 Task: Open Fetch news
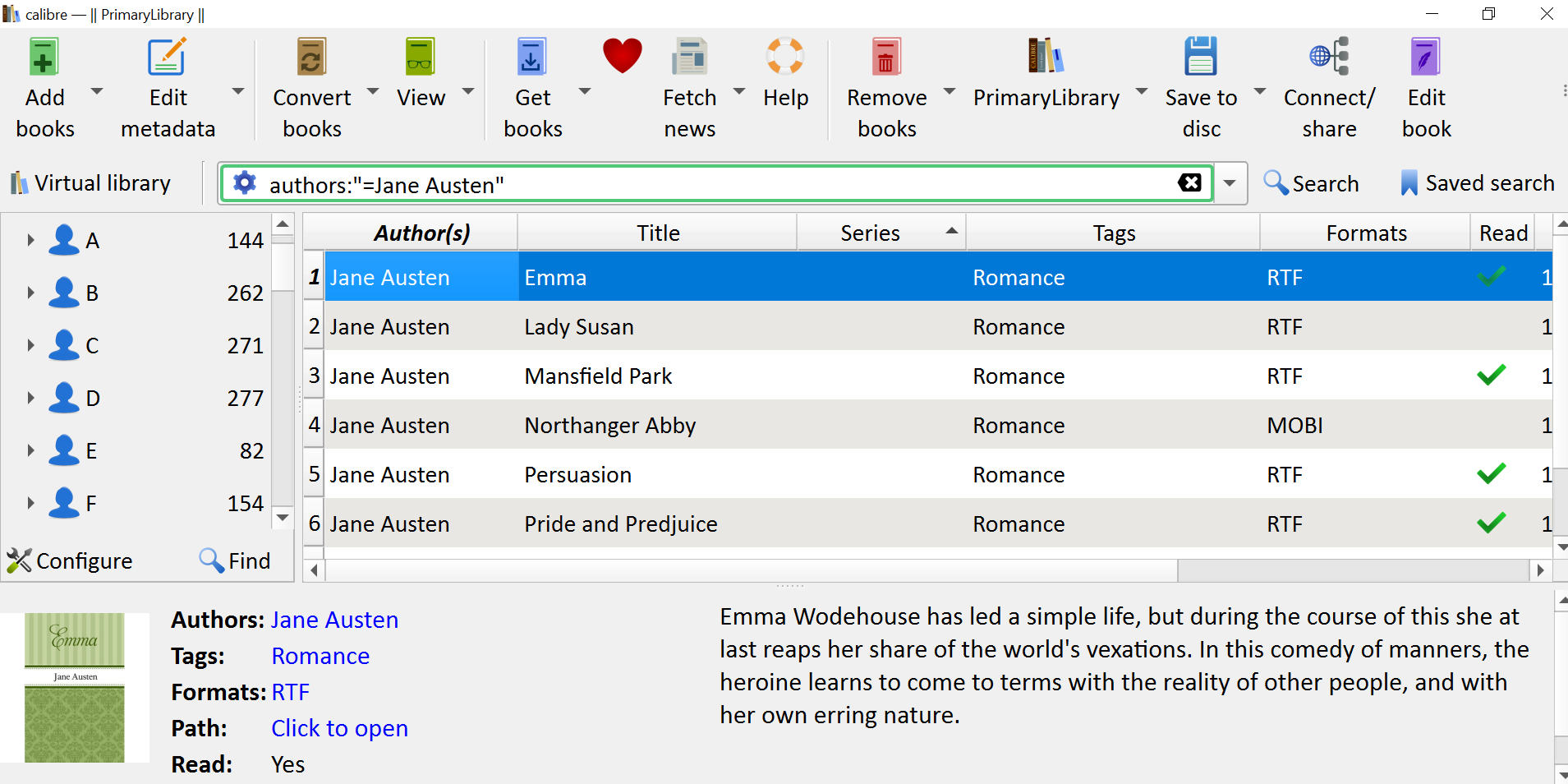[x=689, y=58]
